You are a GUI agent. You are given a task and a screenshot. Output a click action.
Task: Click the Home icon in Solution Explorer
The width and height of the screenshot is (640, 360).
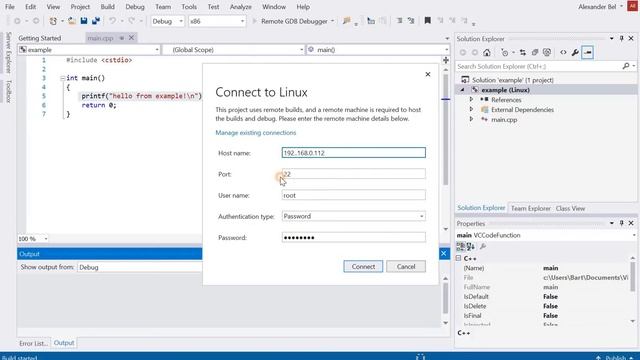coord(487,52)
